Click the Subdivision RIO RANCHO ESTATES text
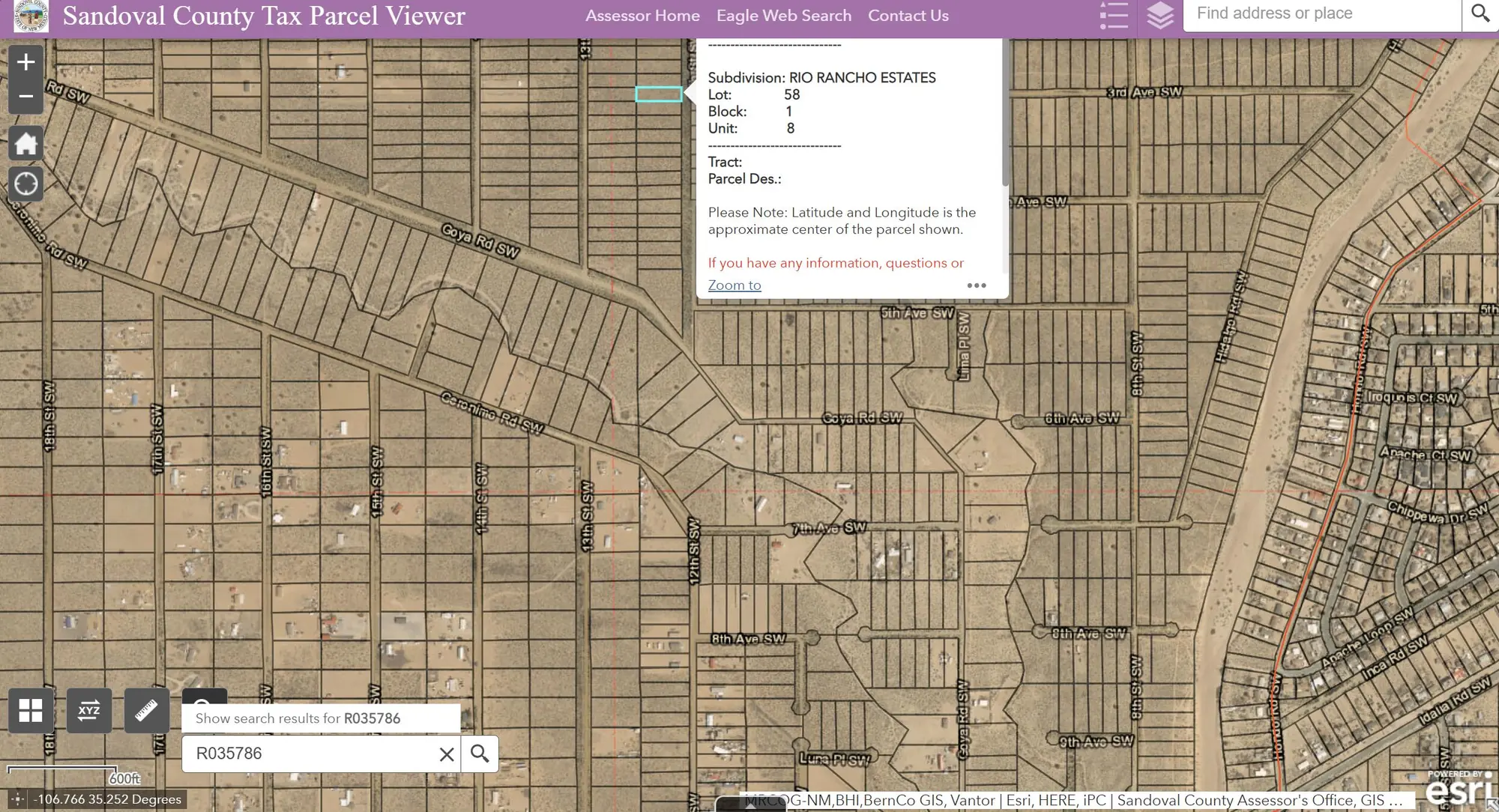The height and width of the screenshot is (812, 1499). 821,78
